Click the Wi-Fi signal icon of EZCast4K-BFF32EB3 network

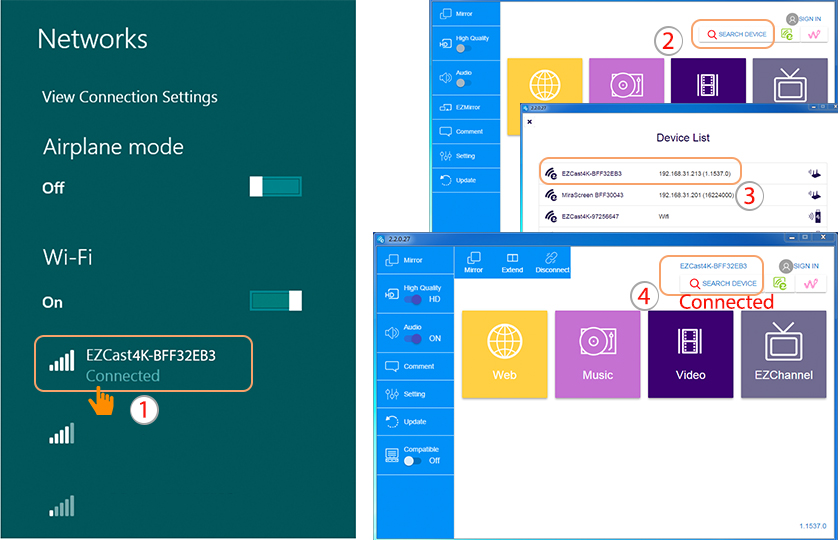61,361
